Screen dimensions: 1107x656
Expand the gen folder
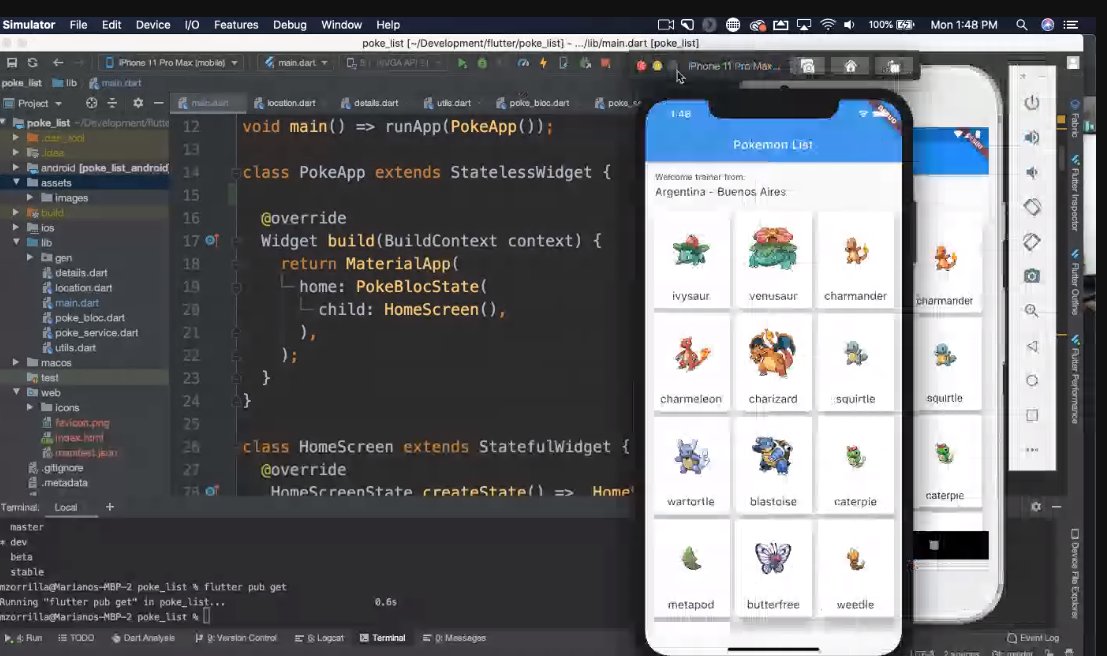(x=30, y=258)
